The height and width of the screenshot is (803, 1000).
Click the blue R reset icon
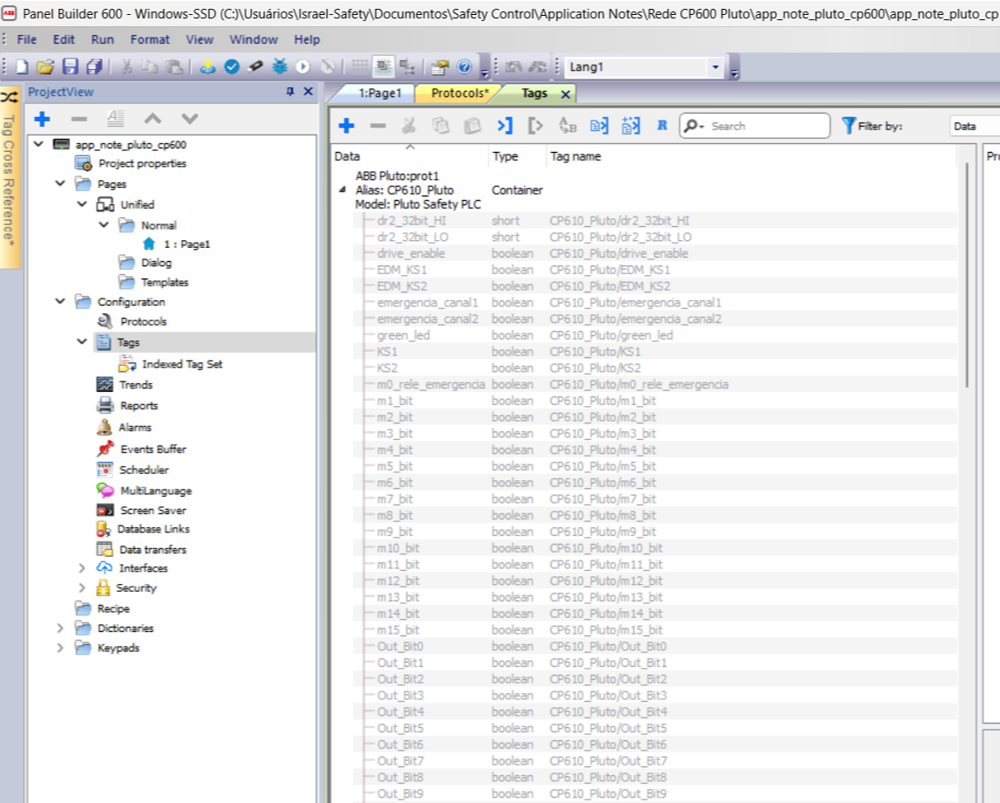point(662,126)
